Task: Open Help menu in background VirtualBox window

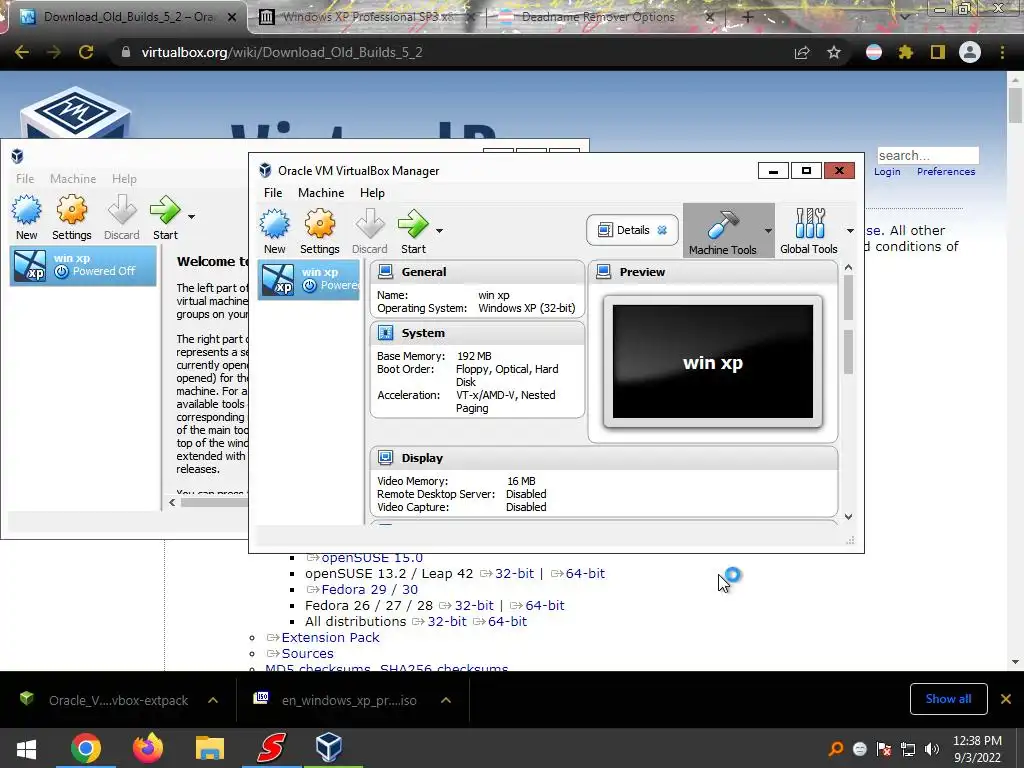Action: tap(124, 178)
